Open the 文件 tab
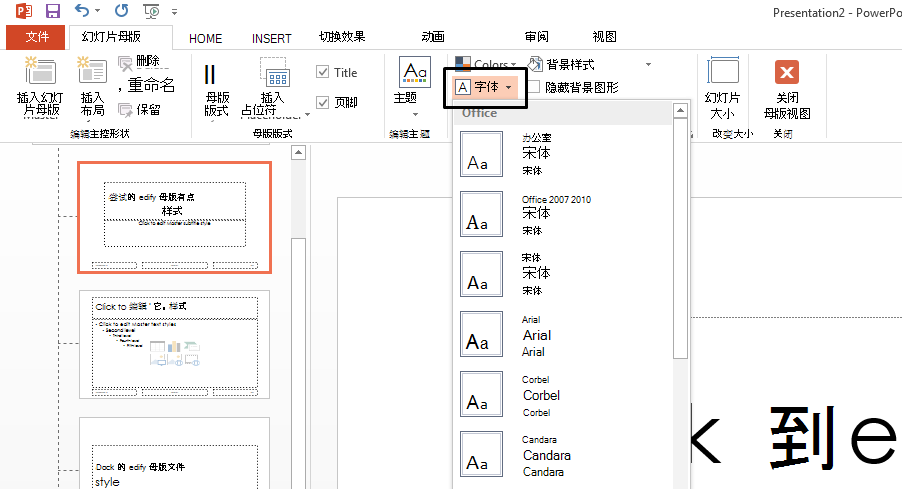Viewport: 902px width, 489px height. [37, 37]
